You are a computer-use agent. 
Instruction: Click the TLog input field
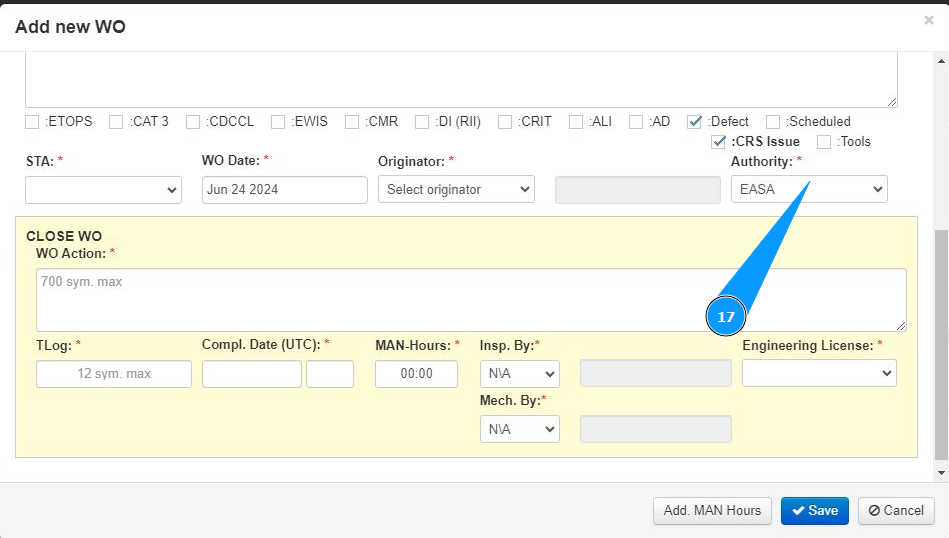tap(114, 374)
